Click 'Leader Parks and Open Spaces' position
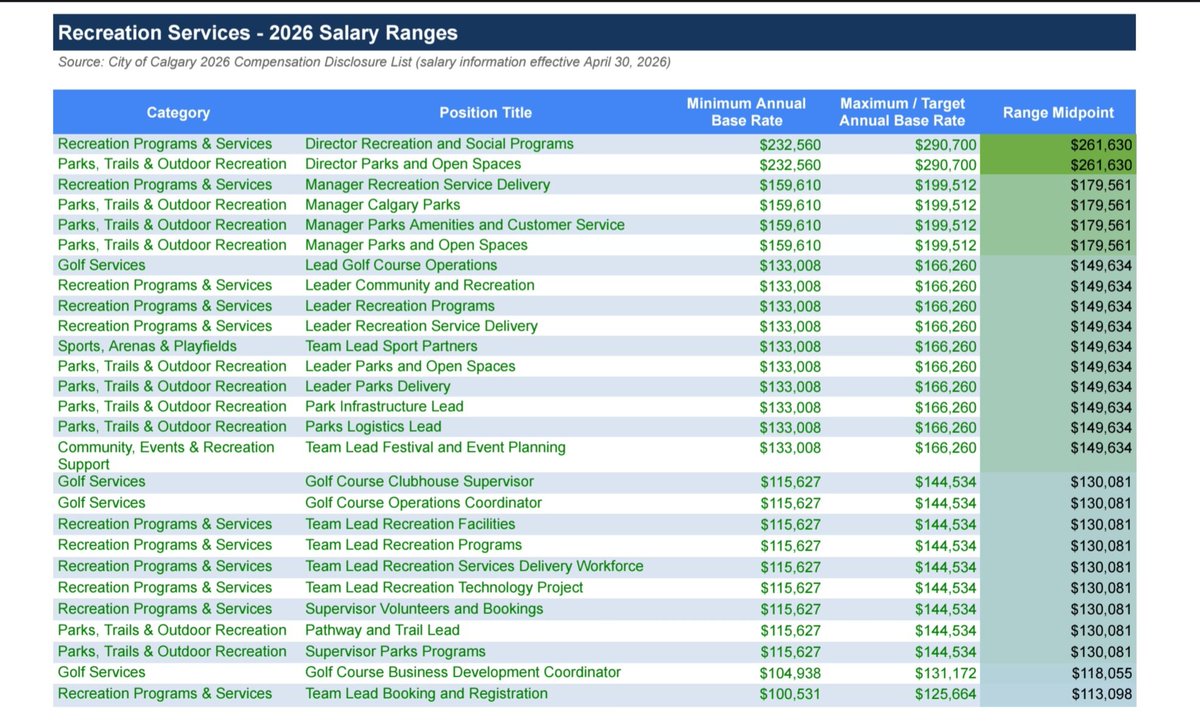Screen dimensions: 1200x723 coord(410,366)
